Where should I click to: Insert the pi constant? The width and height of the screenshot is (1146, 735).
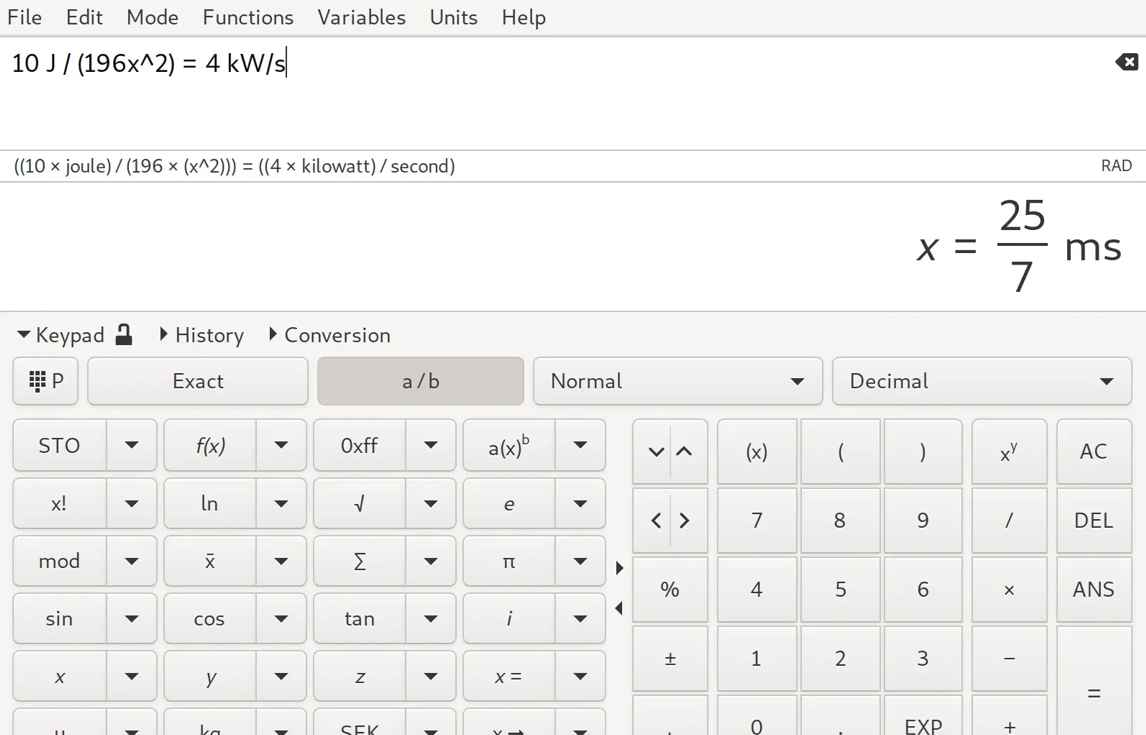tap(509, 561)
